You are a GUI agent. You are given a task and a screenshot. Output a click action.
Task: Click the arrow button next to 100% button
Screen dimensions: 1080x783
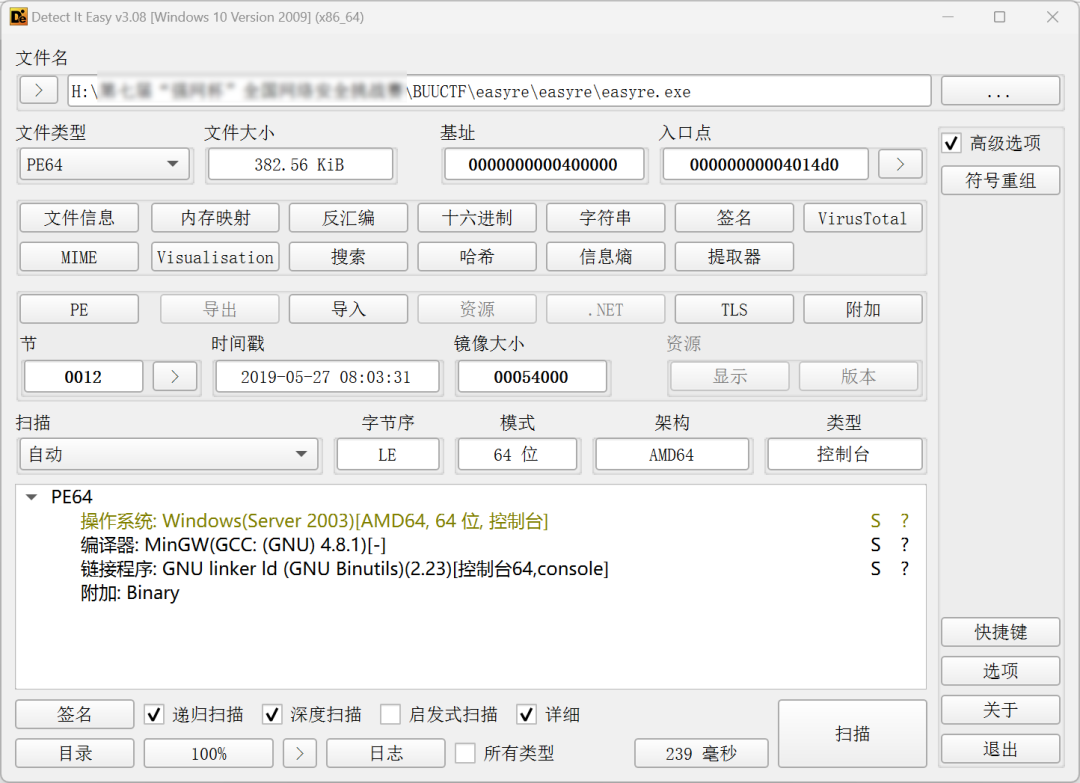300,753
